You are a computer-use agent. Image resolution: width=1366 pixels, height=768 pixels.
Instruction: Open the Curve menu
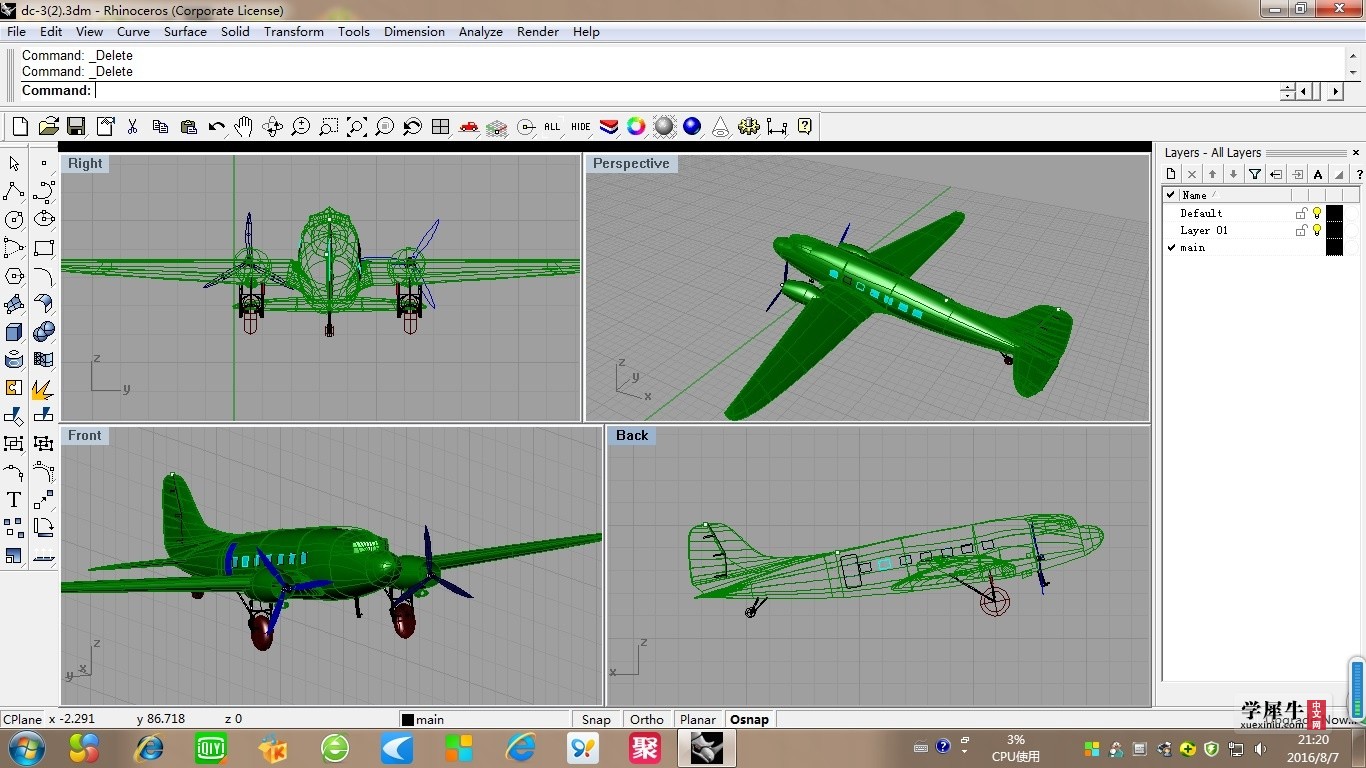point(133,31)
